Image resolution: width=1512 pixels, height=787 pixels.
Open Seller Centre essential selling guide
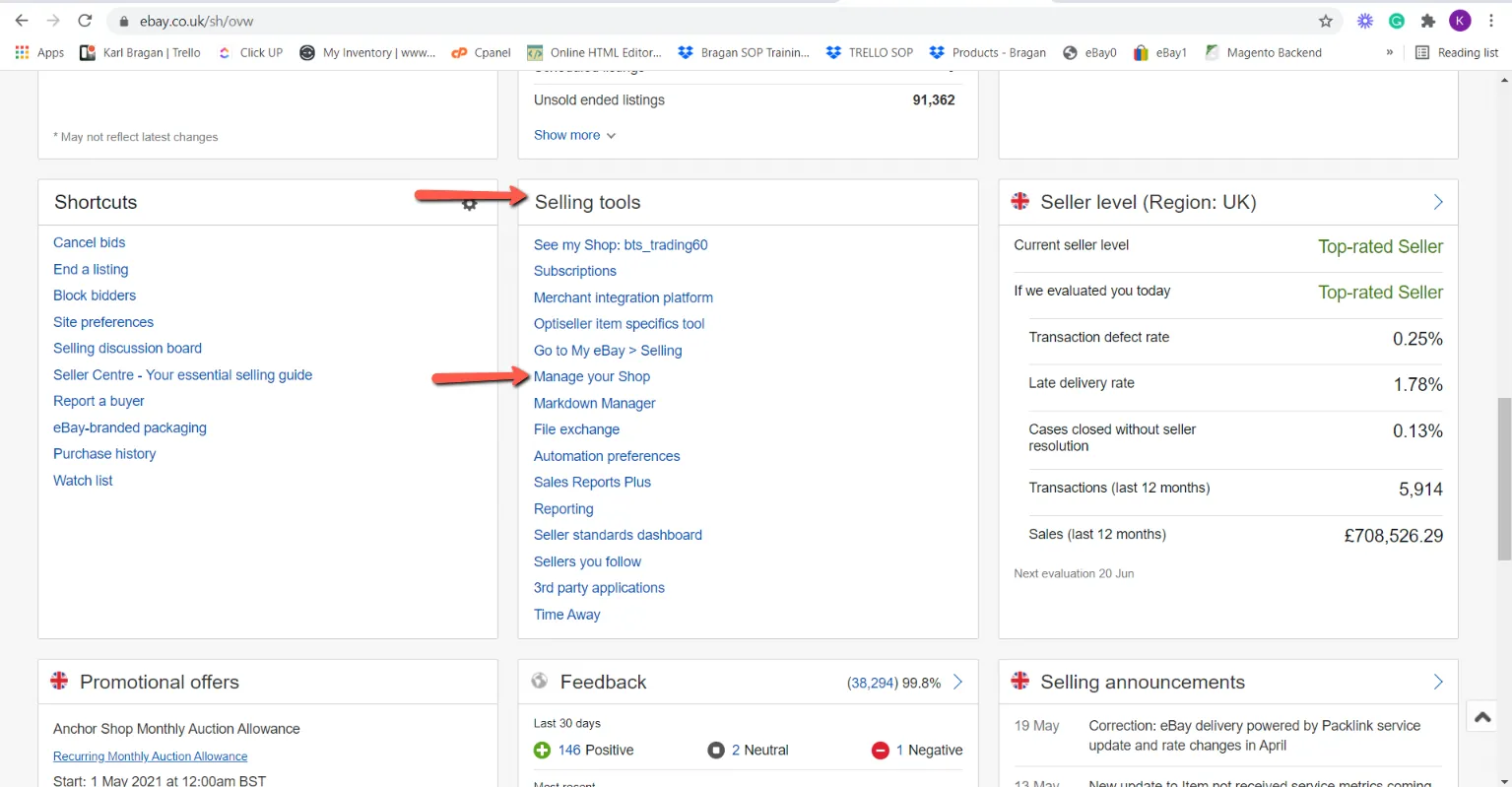tap(182, 374)
